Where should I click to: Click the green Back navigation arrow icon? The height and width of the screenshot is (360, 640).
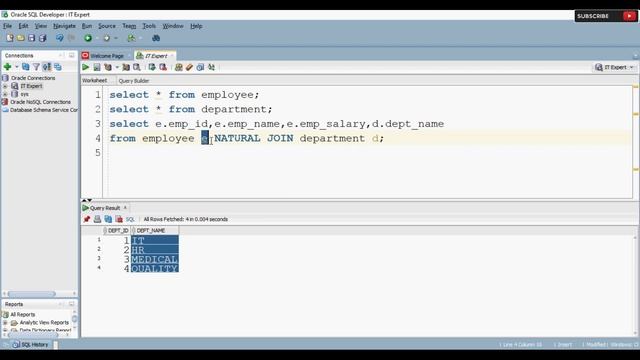pyautogui.click(x=88, y=38)
